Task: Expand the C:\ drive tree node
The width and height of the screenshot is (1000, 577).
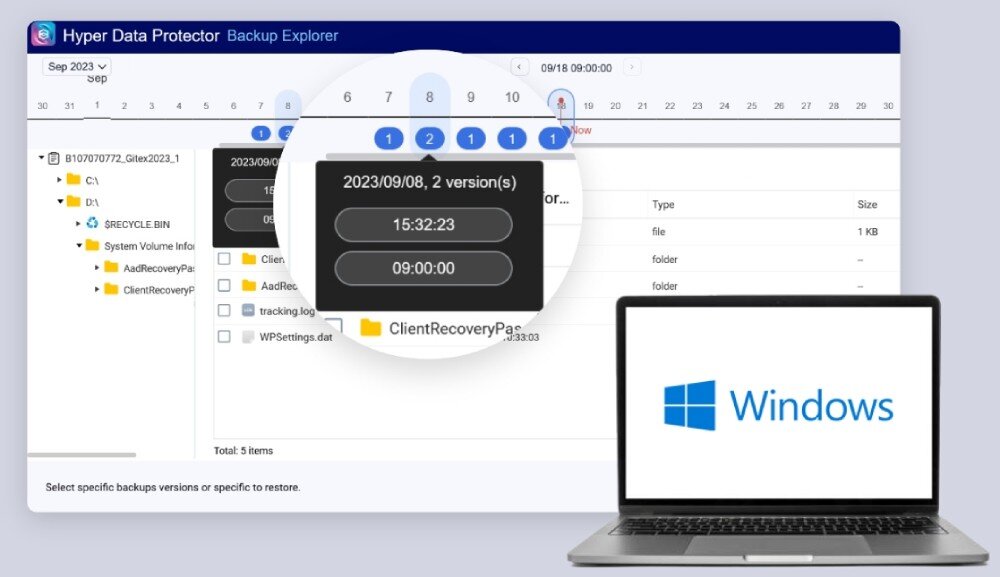Action: 60,180
